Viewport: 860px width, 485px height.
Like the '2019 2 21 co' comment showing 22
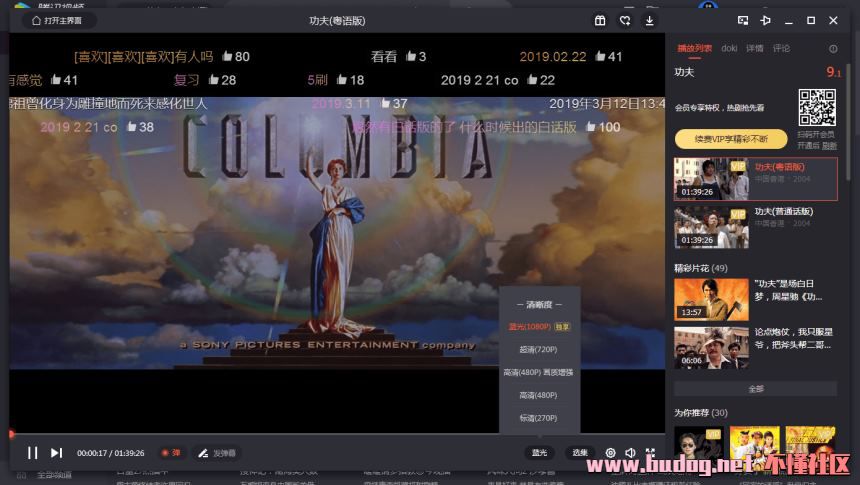(x=532, y=80)
